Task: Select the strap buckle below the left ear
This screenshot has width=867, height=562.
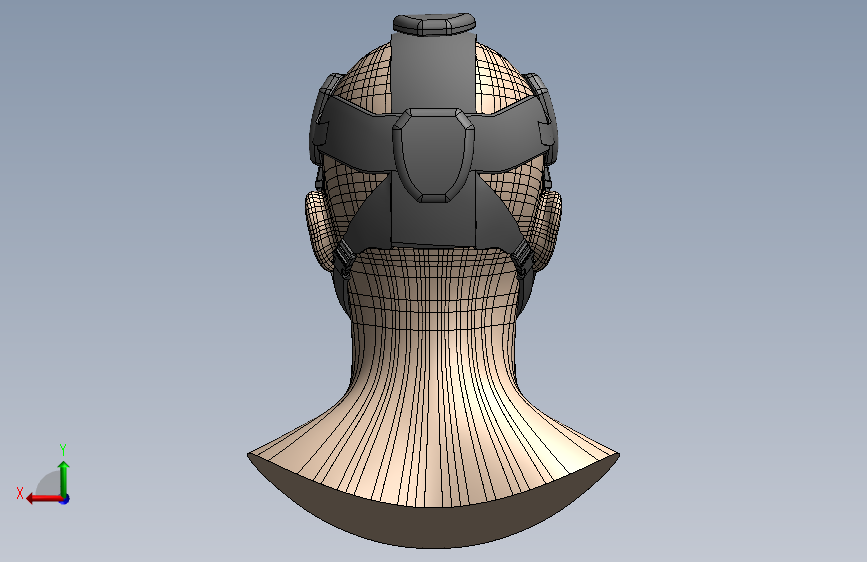Action: 344,257
